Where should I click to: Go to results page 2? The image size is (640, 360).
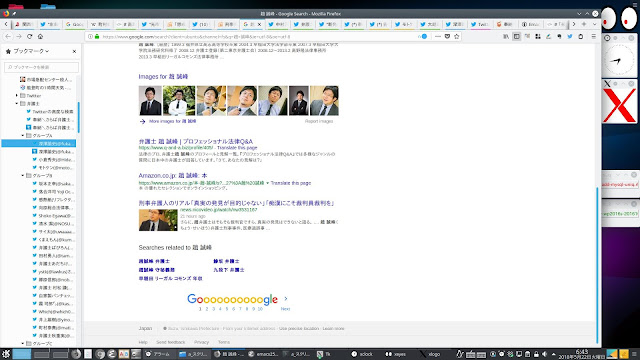point(207,309)
